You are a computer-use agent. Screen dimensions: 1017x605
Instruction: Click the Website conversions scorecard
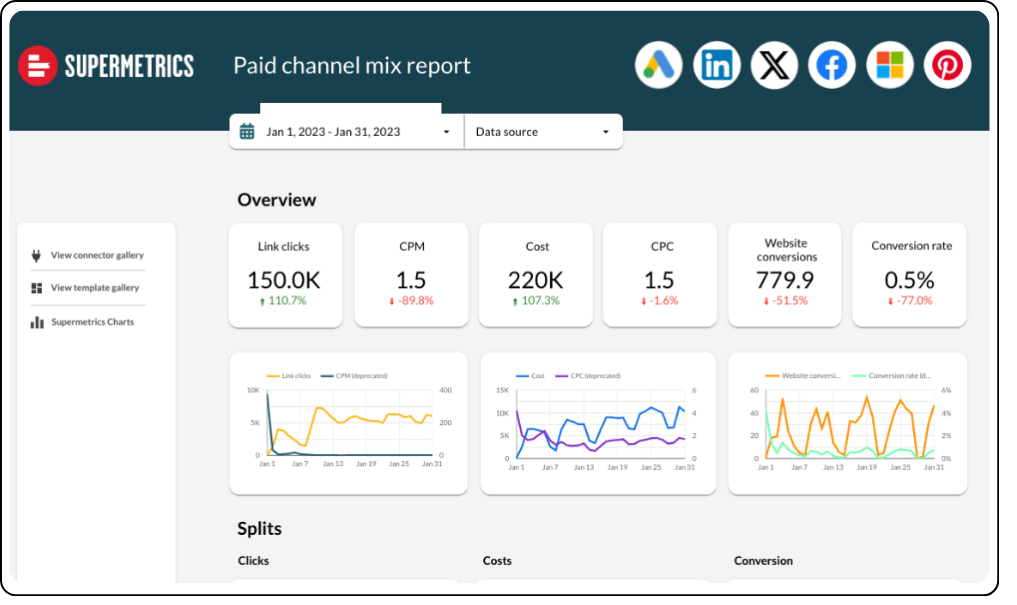785,275
